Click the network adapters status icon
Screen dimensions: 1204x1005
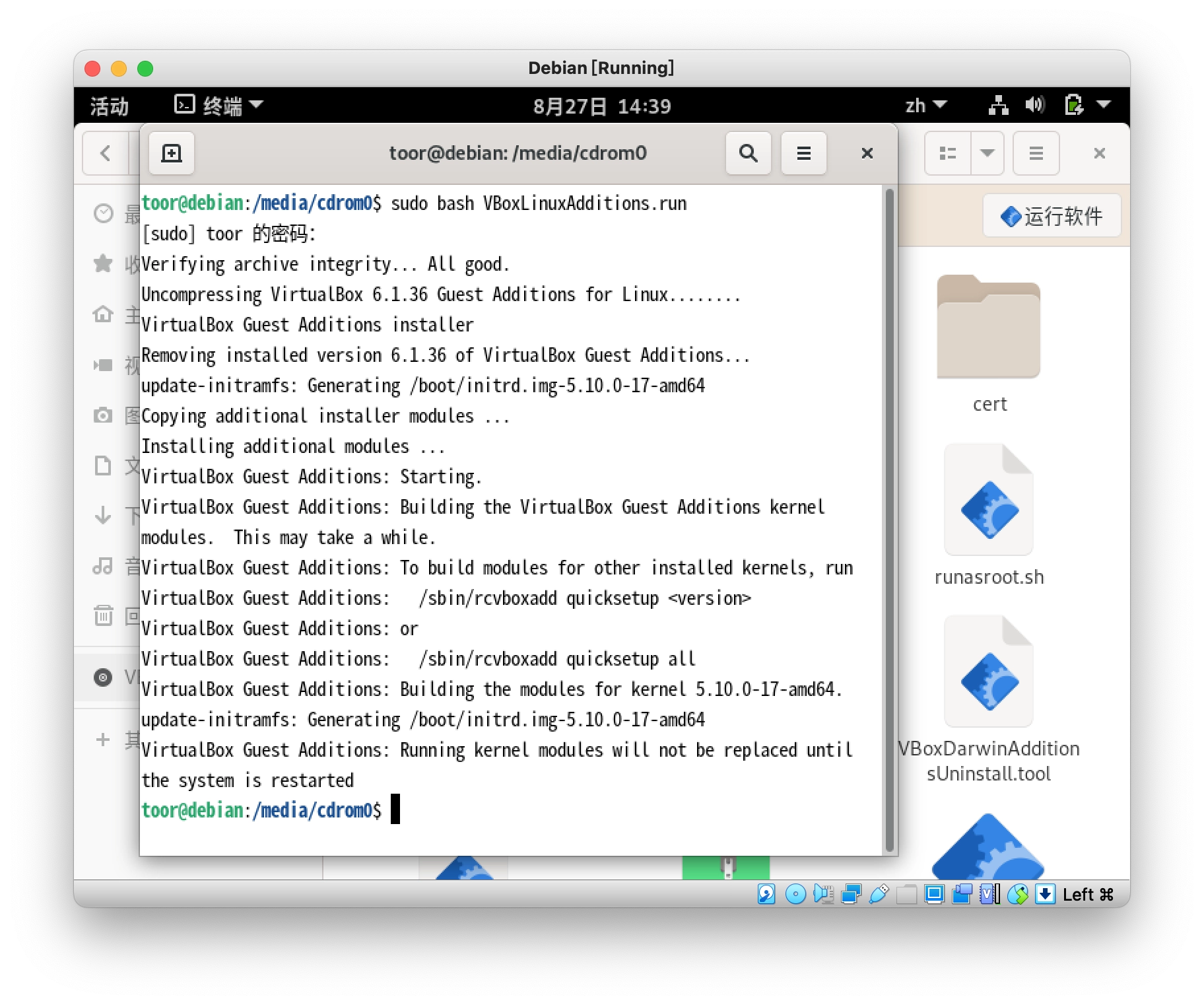(851, 894)
